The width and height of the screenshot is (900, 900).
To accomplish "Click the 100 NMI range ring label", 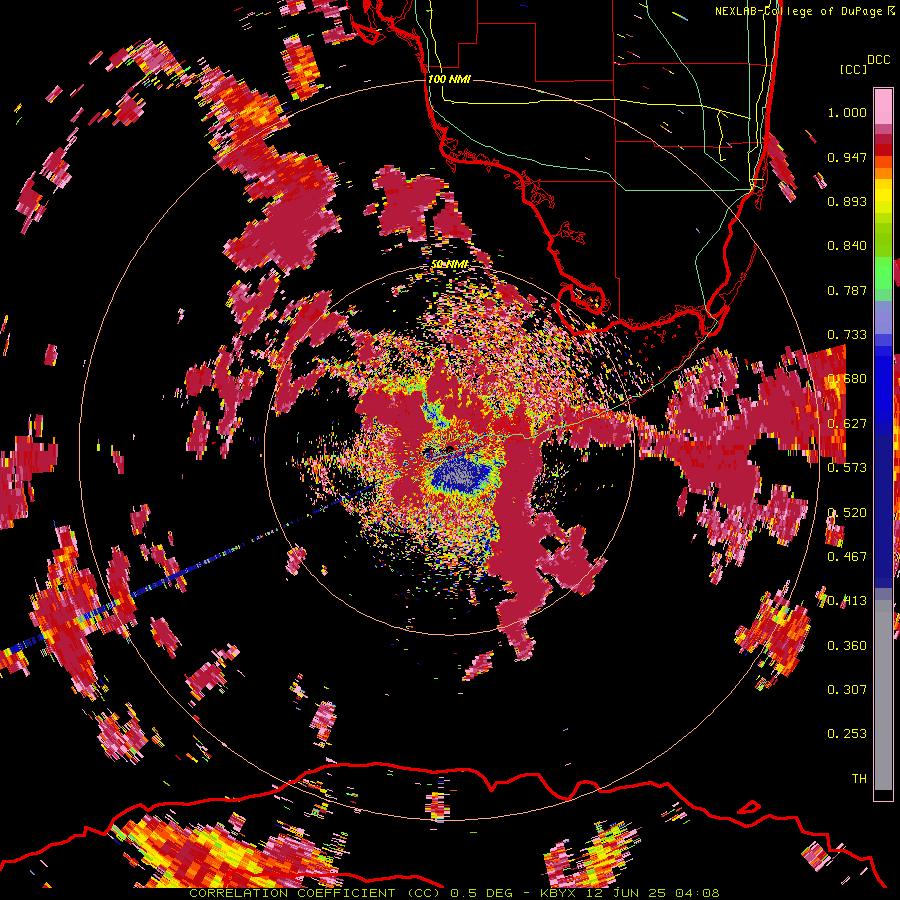I will (449, 79).
